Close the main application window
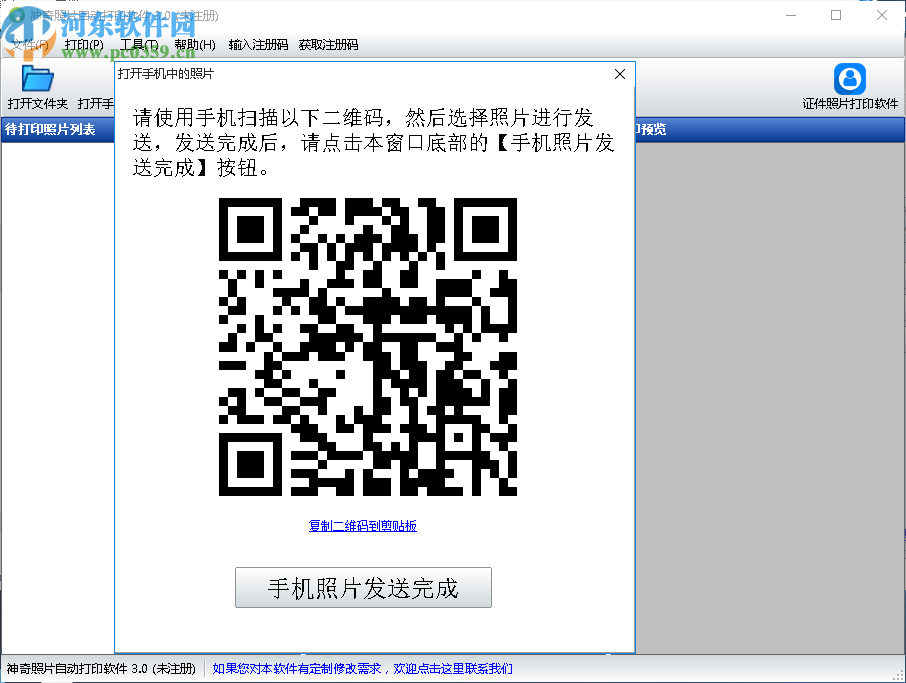The image size is (906, 683). 882,15
